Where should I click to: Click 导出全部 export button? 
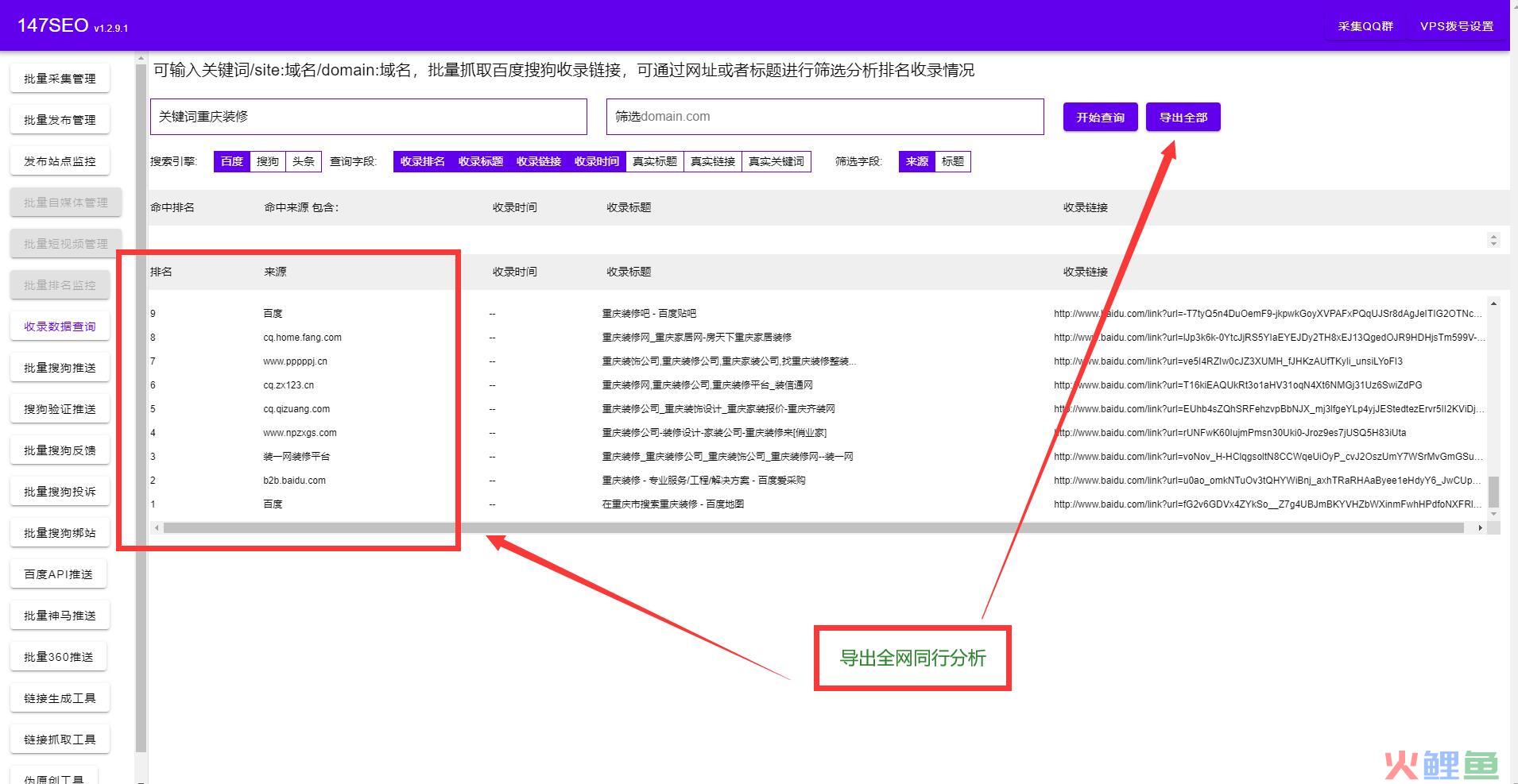1183,118
